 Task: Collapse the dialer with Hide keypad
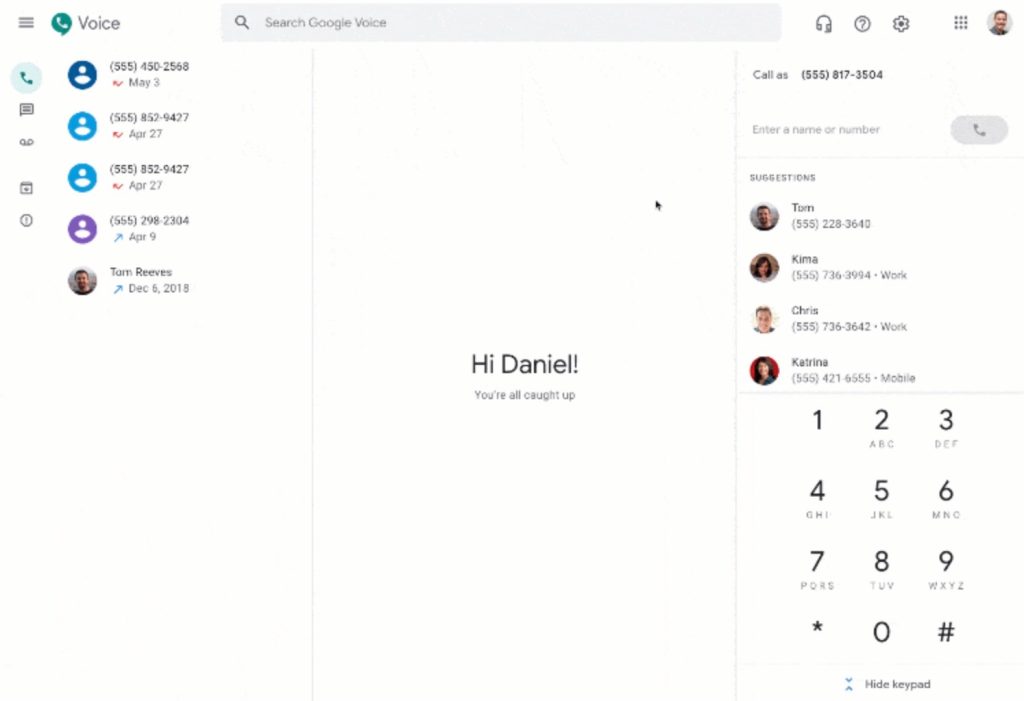coord(888,684)
